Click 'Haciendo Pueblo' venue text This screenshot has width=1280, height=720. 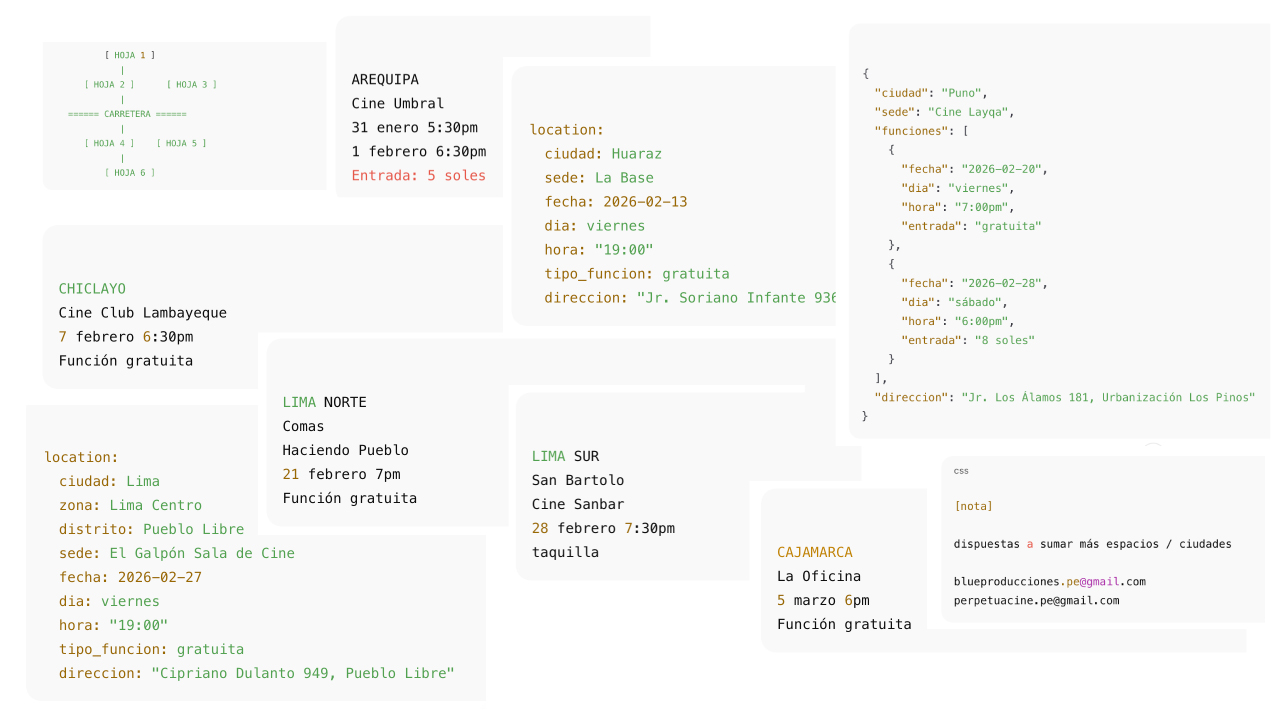pyautogui.click(x=345, y=450)
